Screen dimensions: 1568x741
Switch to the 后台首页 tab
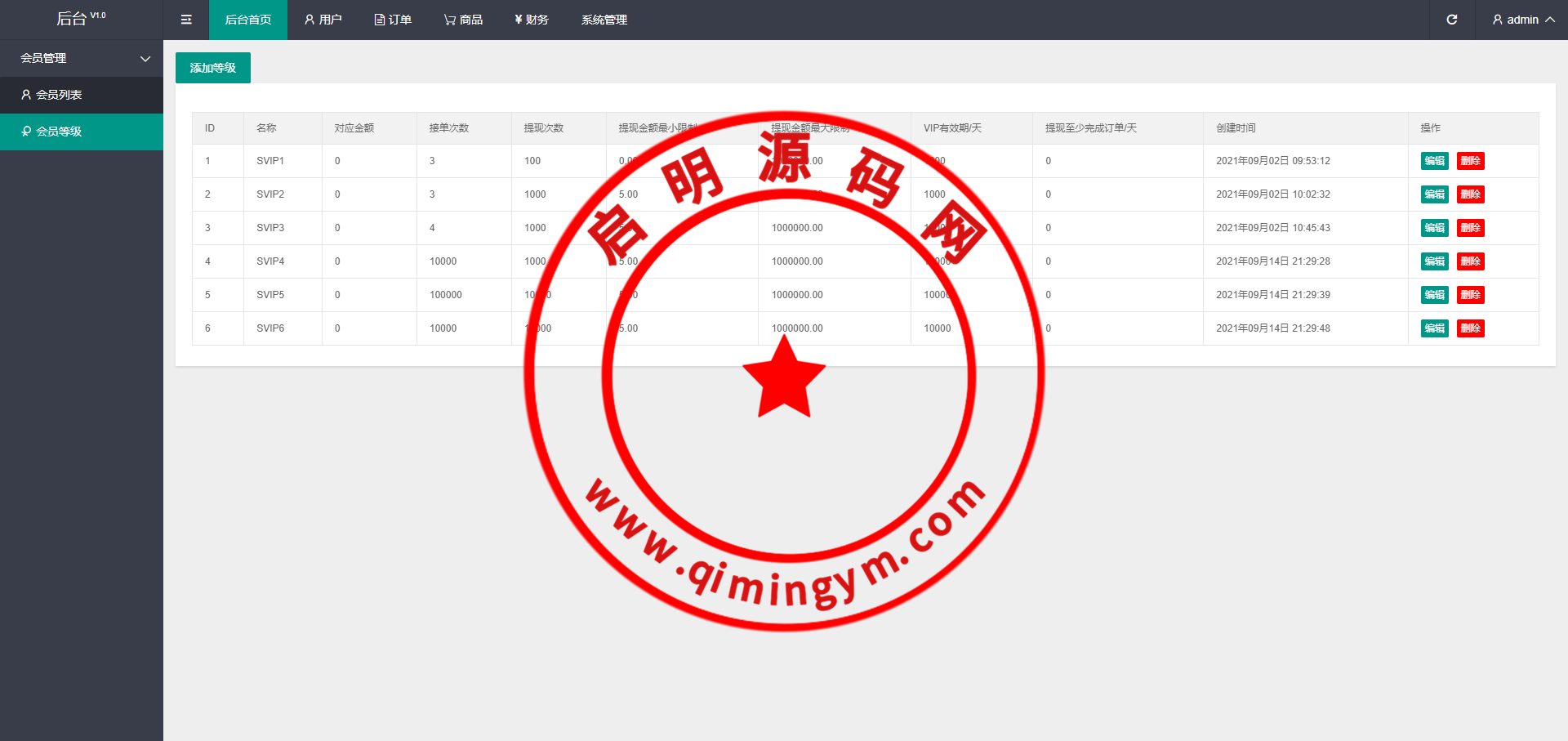247,20
